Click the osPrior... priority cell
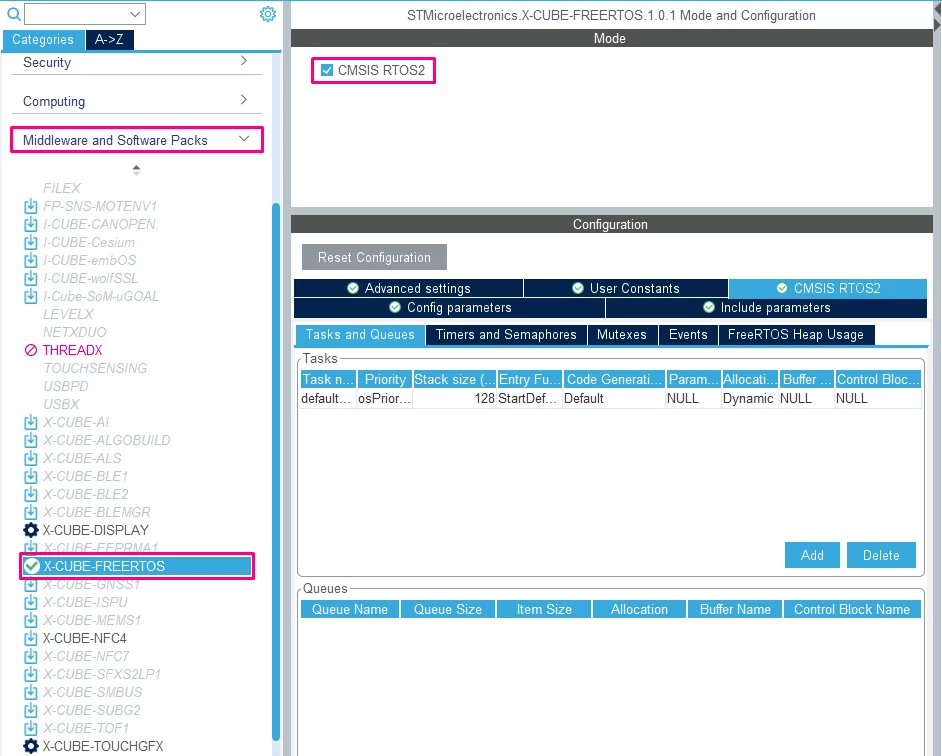This screenshot has height=756, width=942. tap(384, 398)
